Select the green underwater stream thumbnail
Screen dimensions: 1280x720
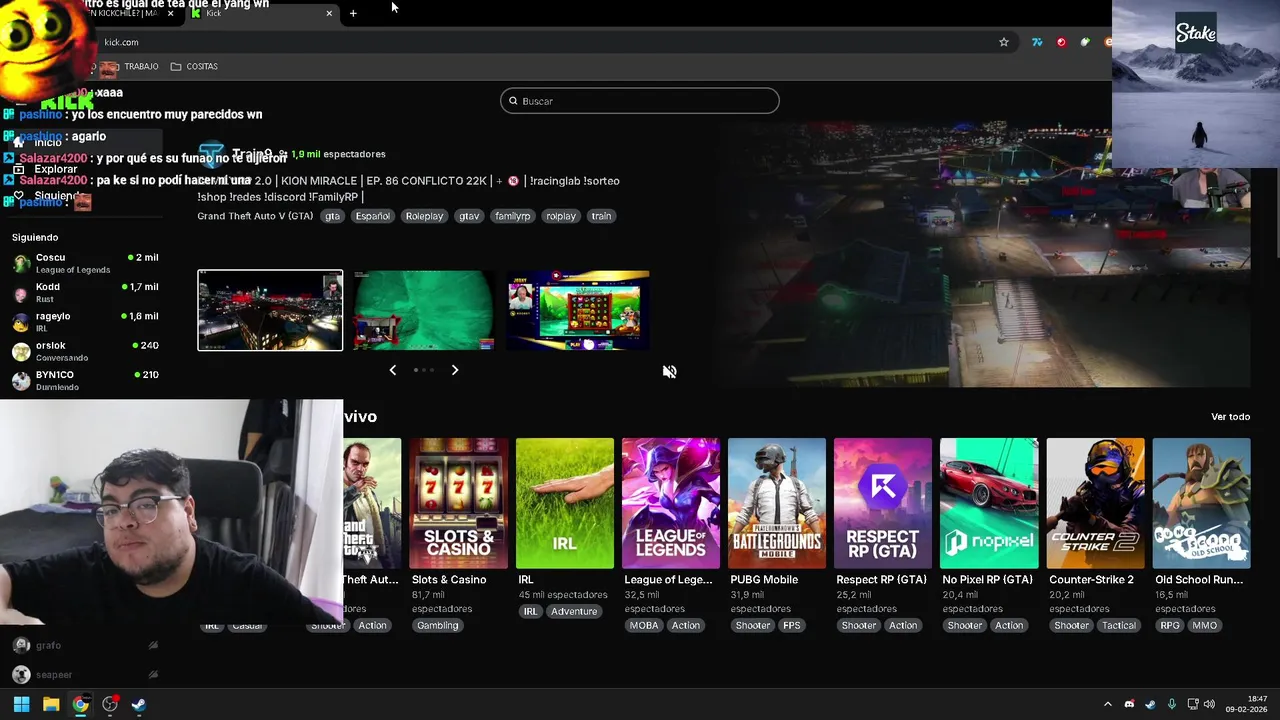pos(424,310)
